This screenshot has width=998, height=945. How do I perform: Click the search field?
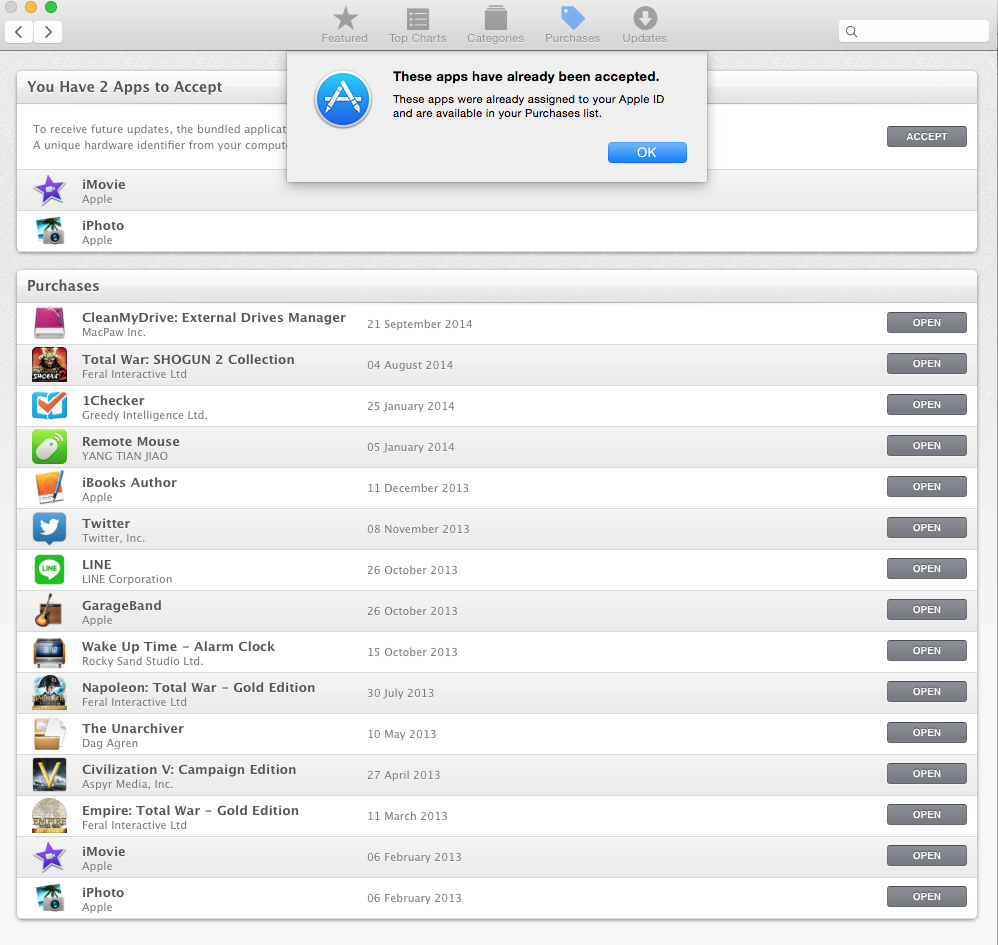coord(913,31)
